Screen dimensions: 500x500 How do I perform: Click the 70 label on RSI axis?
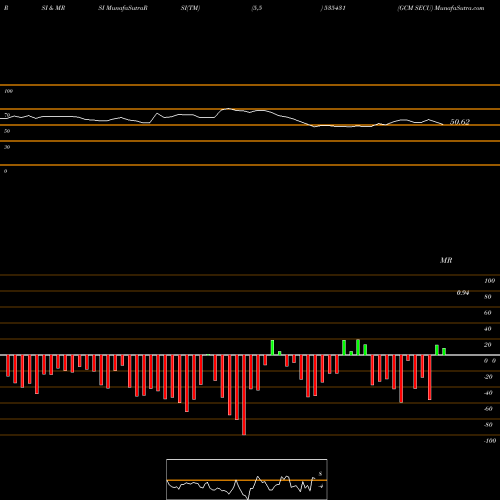7,115
